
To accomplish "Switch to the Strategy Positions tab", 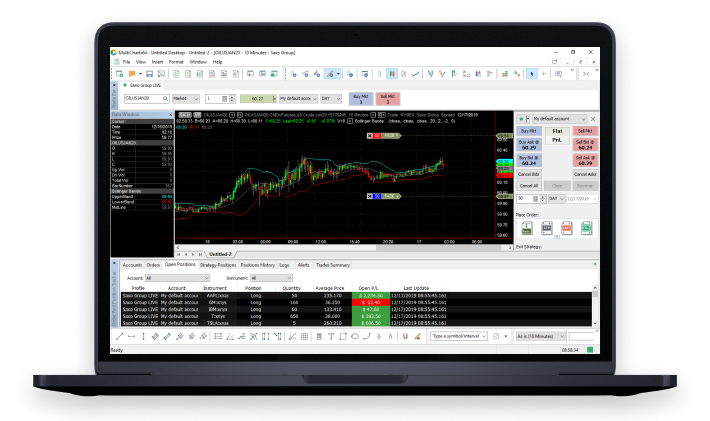I will coord(218,265).
